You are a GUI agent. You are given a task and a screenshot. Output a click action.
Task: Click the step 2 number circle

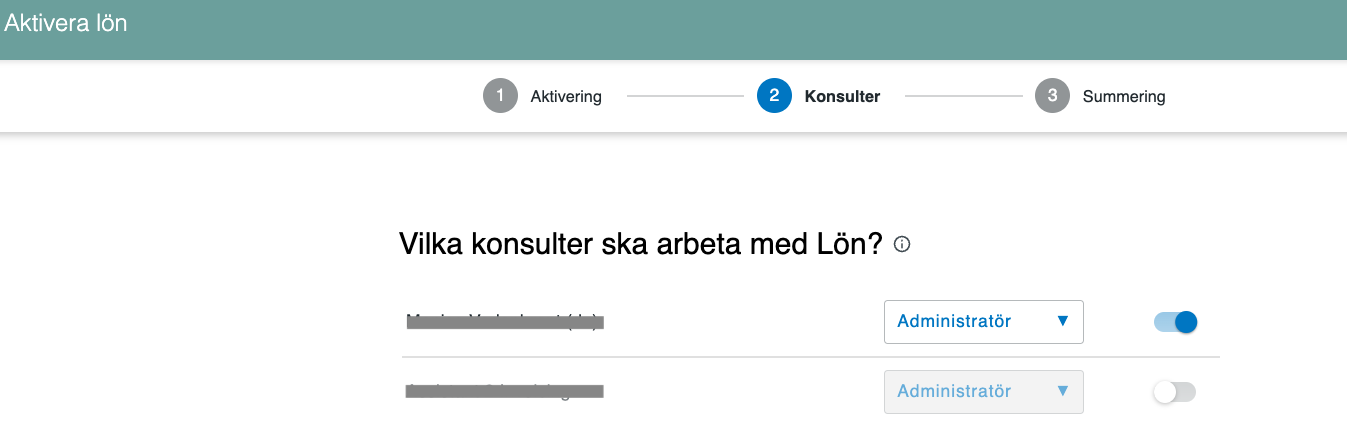tap(774, 97)
